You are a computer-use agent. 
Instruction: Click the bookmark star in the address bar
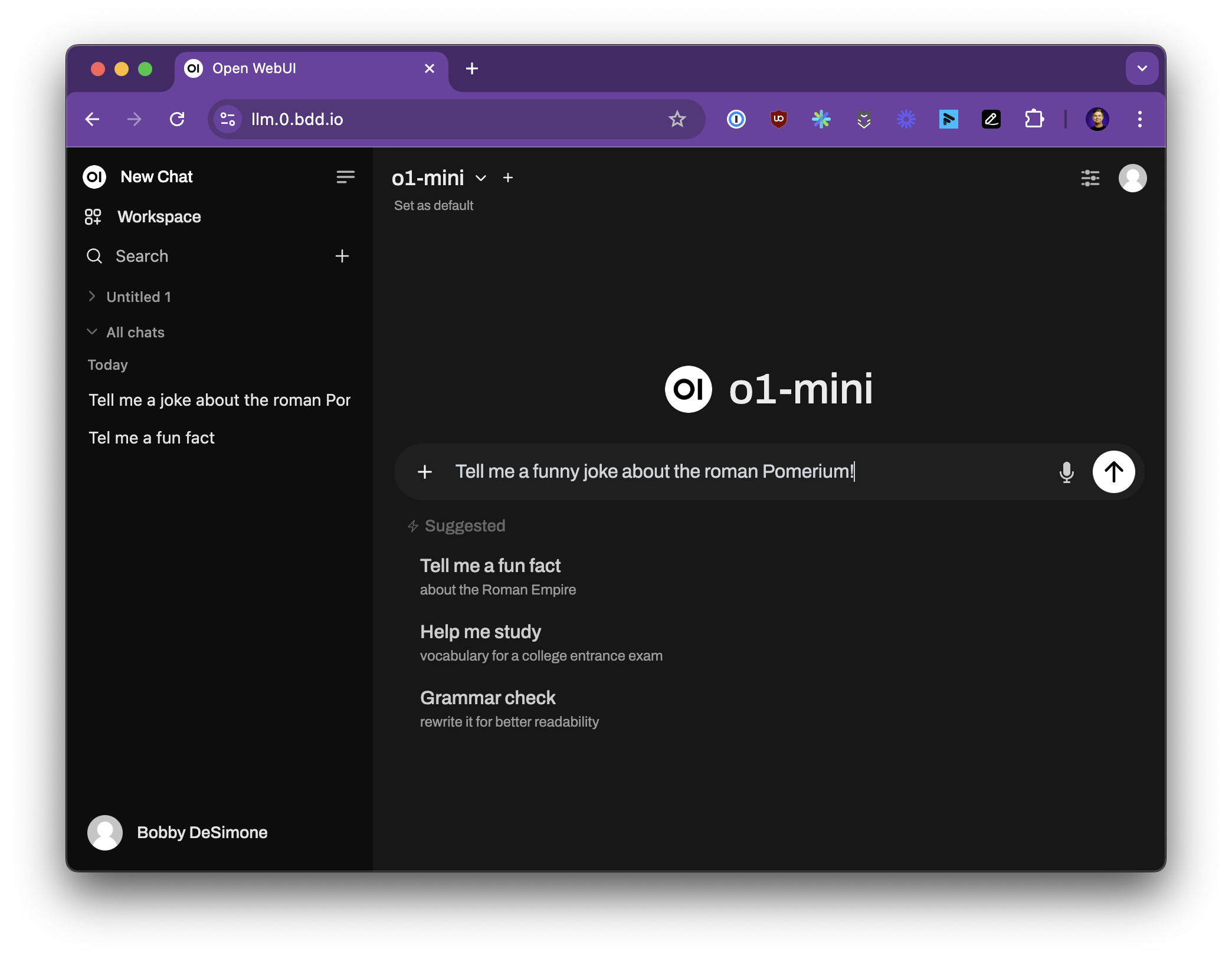677,119
